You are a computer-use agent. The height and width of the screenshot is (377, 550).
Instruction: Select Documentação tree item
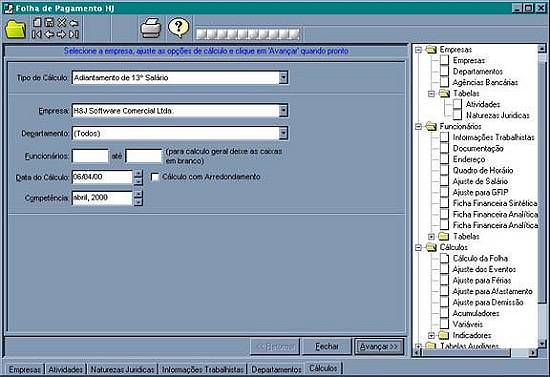click(x=478, y=148)
